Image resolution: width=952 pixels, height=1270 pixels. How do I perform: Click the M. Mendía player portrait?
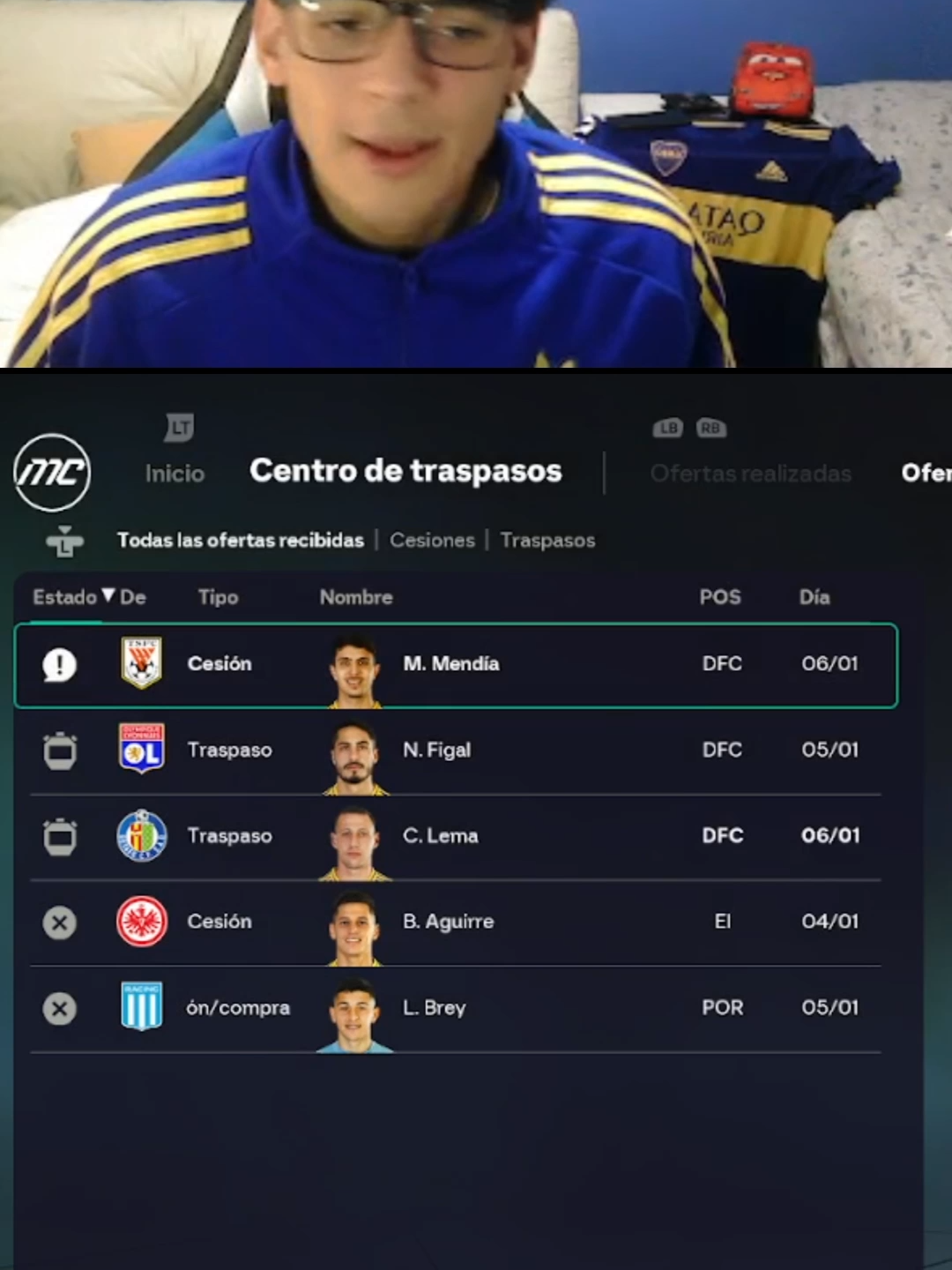pyautogui.click(x=355, y=671)
